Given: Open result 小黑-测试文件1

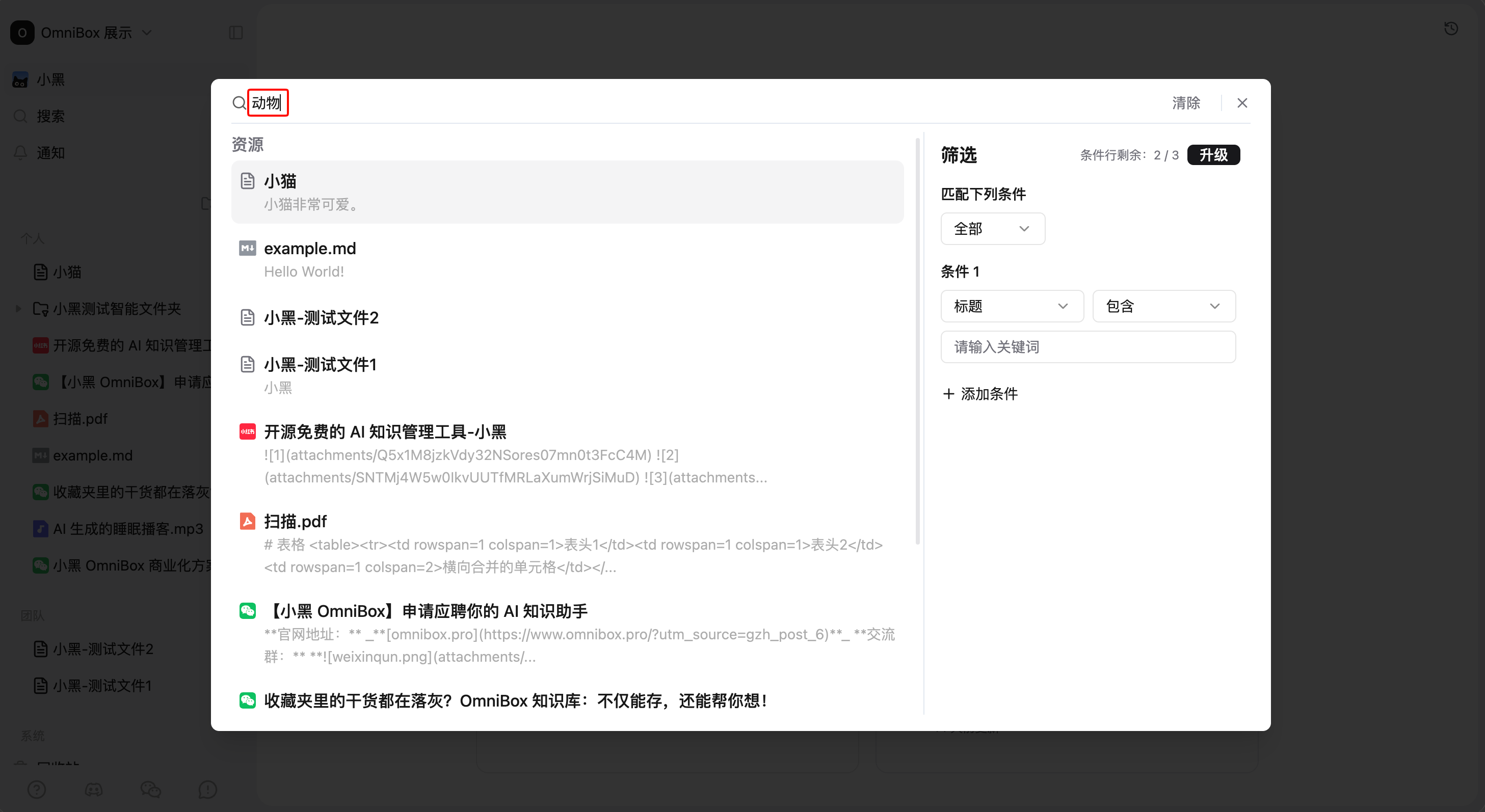Looking at the screenshot, I should point(567,375).
